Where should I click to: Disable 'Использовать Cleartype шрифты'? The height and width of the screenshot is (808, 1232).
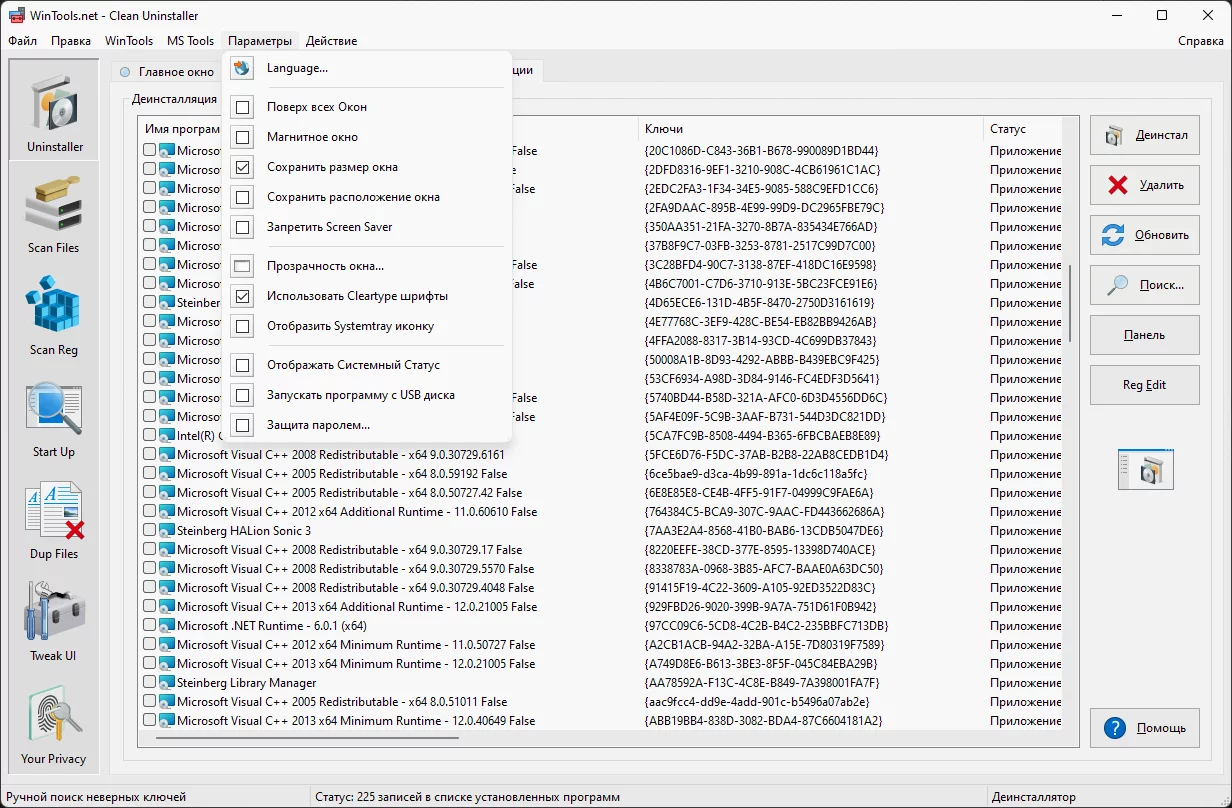242,296
